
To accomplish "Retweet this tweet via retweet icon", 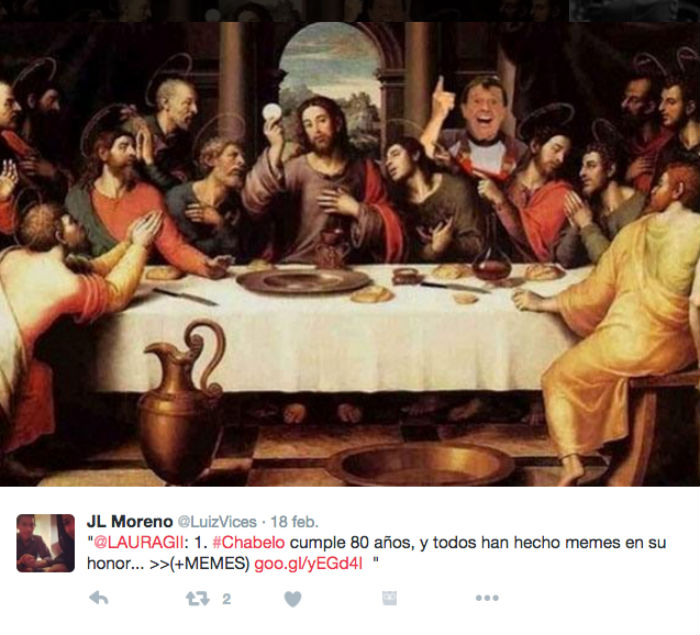I will [x=197, y=598].
